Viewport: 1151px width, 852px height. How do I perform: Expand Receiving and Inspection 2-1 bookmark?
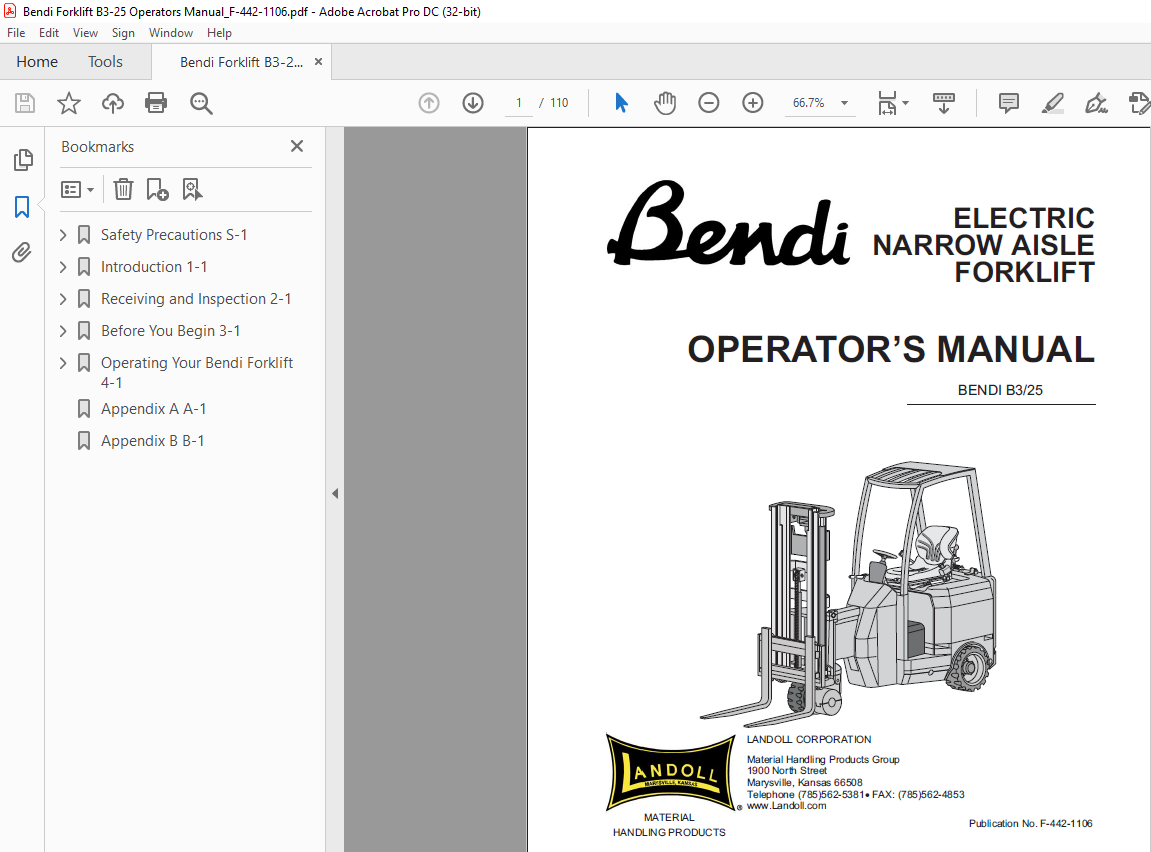pyautogui.click(x=63, y=299)
